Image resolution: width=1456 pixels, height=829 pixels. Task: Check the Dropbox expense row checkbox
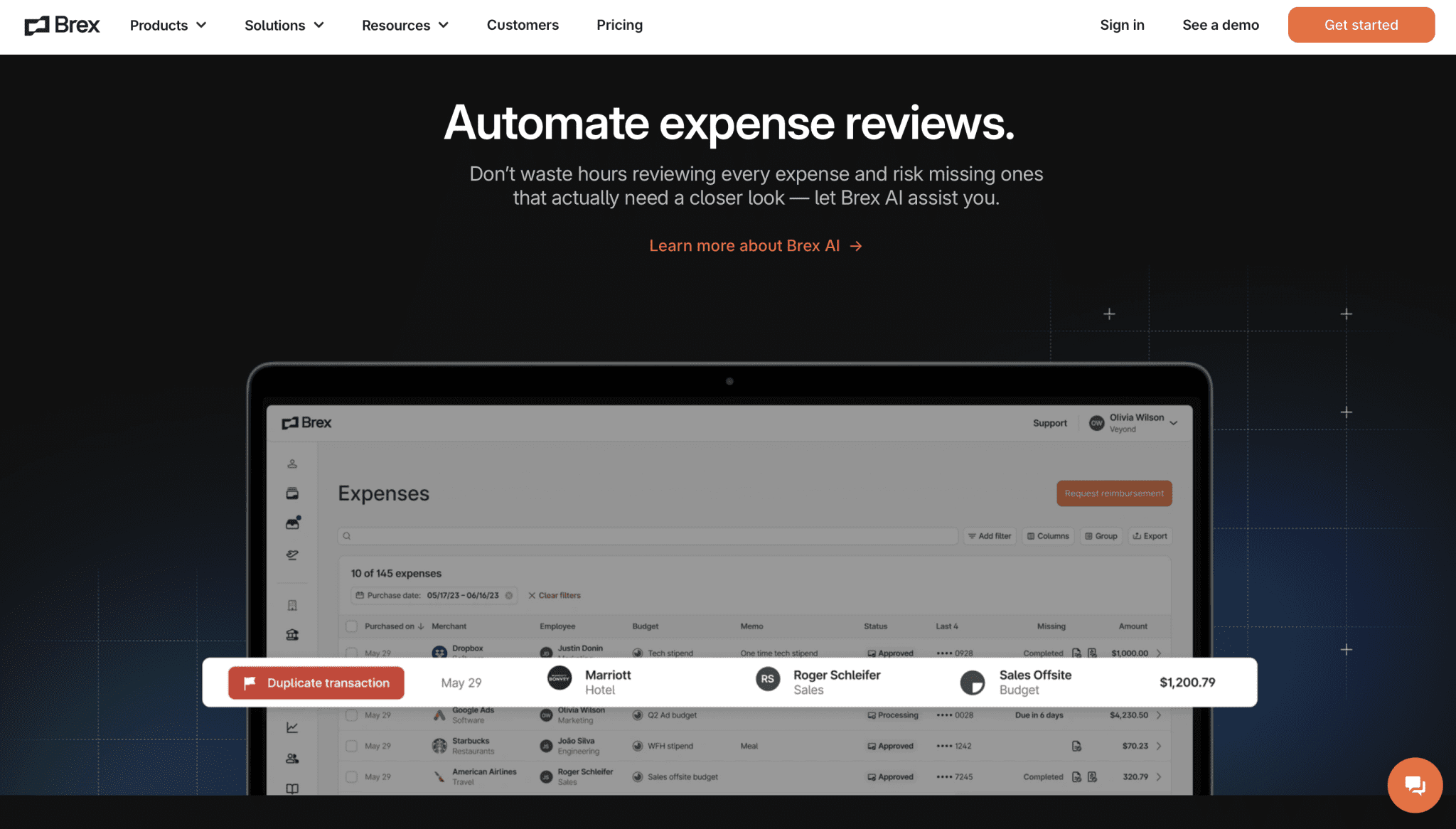click(351, 653)
